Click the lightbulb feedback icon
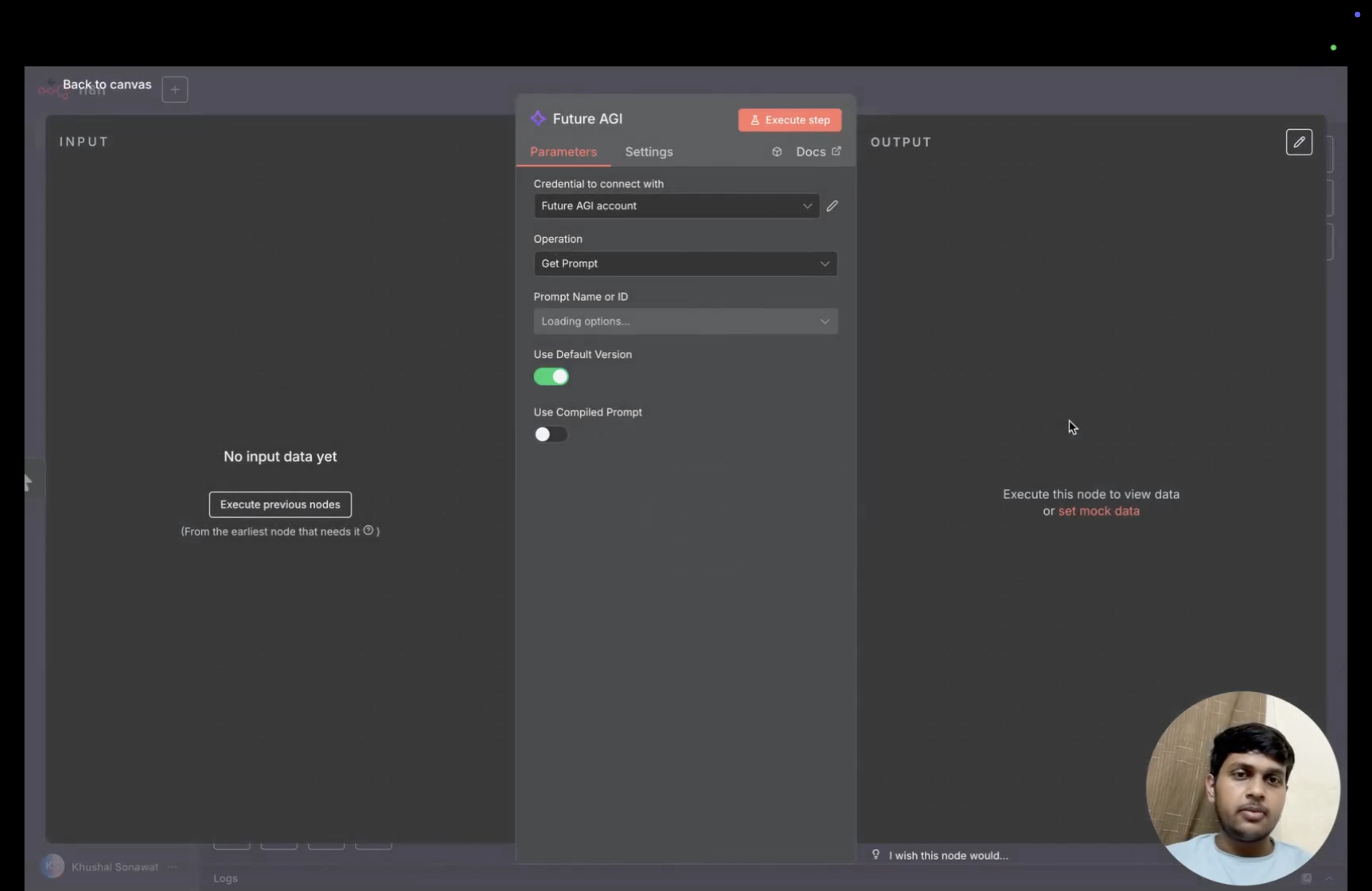This screenshot has height=891, width=1372. point(875,854)
